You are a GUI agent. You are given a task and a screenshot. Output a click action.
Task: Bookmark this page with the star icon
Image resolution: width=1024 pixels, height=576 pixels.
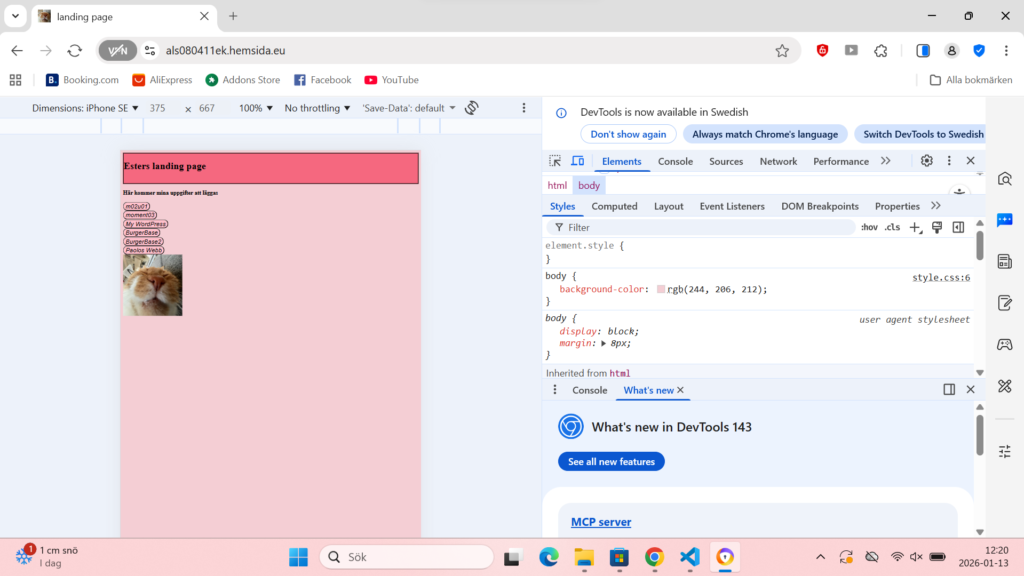click(782, 51)
